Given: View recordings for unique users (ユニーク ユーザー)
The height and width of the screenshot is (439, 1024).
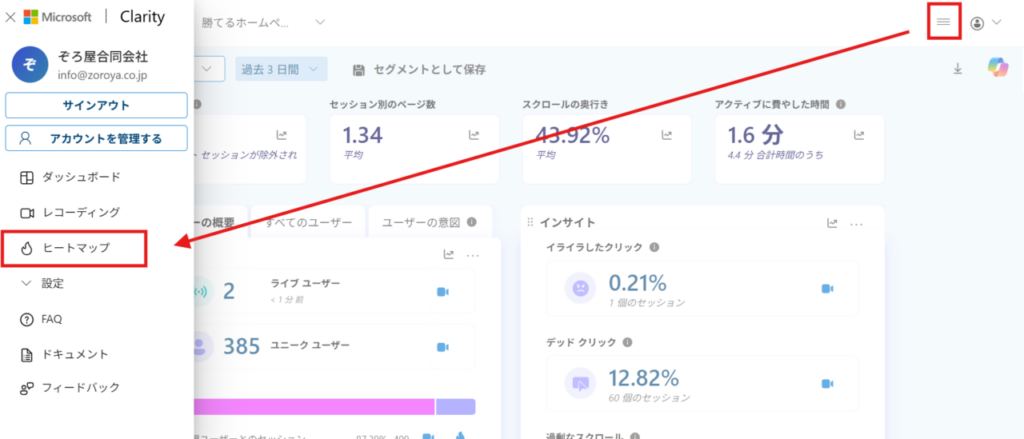Looking at the screenshot, I should (x=442, y=346).
